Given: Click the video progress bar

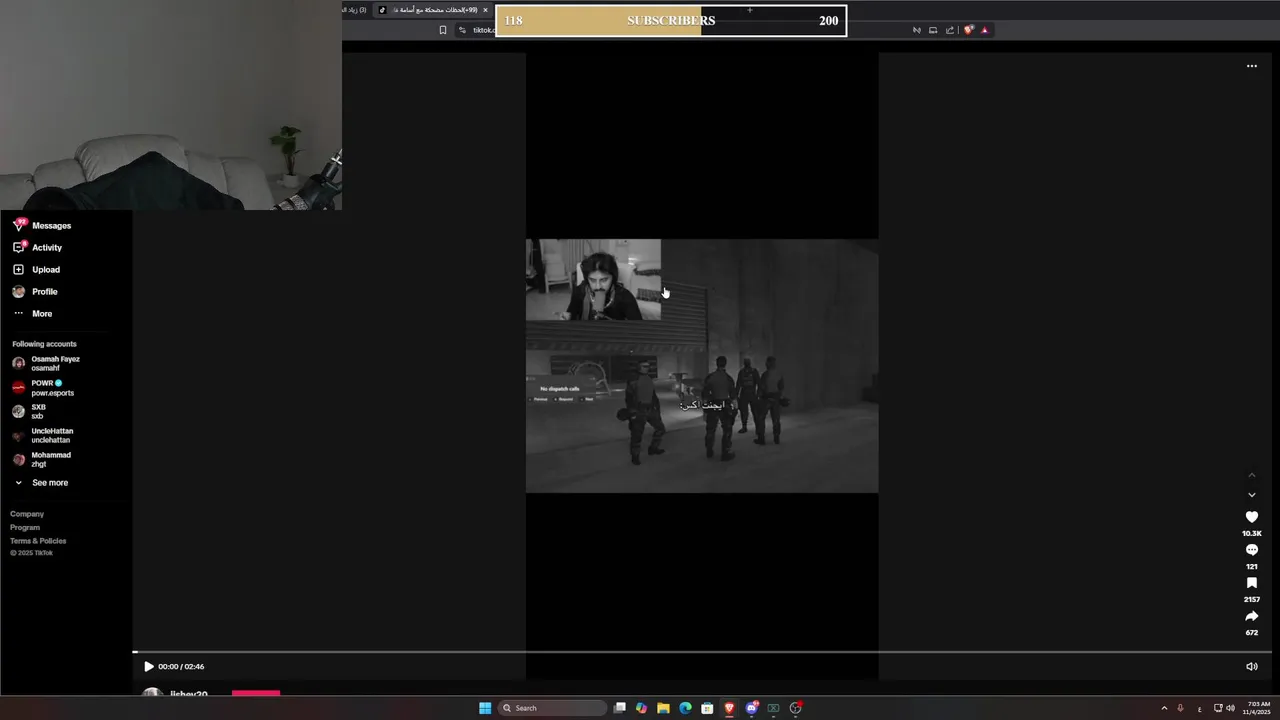Looking at the screenshot, I should [x=702, y=652].
